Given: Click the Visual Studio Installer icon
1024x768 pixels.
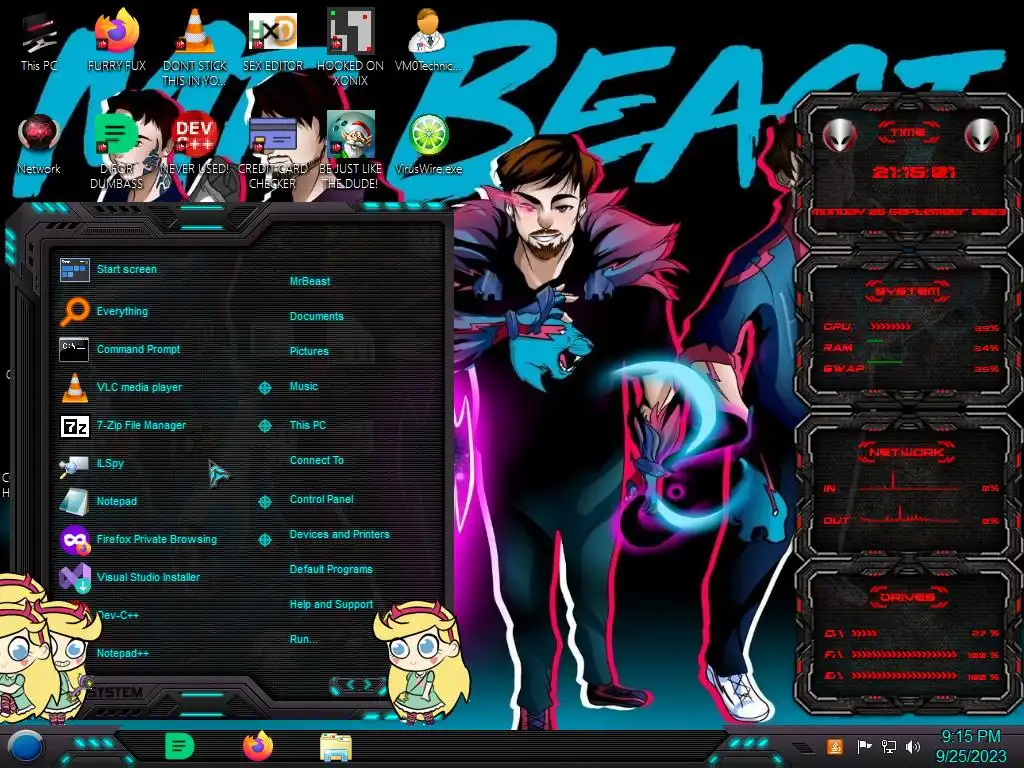Looking at the screenshot, I should pyautogui.click(x=74, y=578).
